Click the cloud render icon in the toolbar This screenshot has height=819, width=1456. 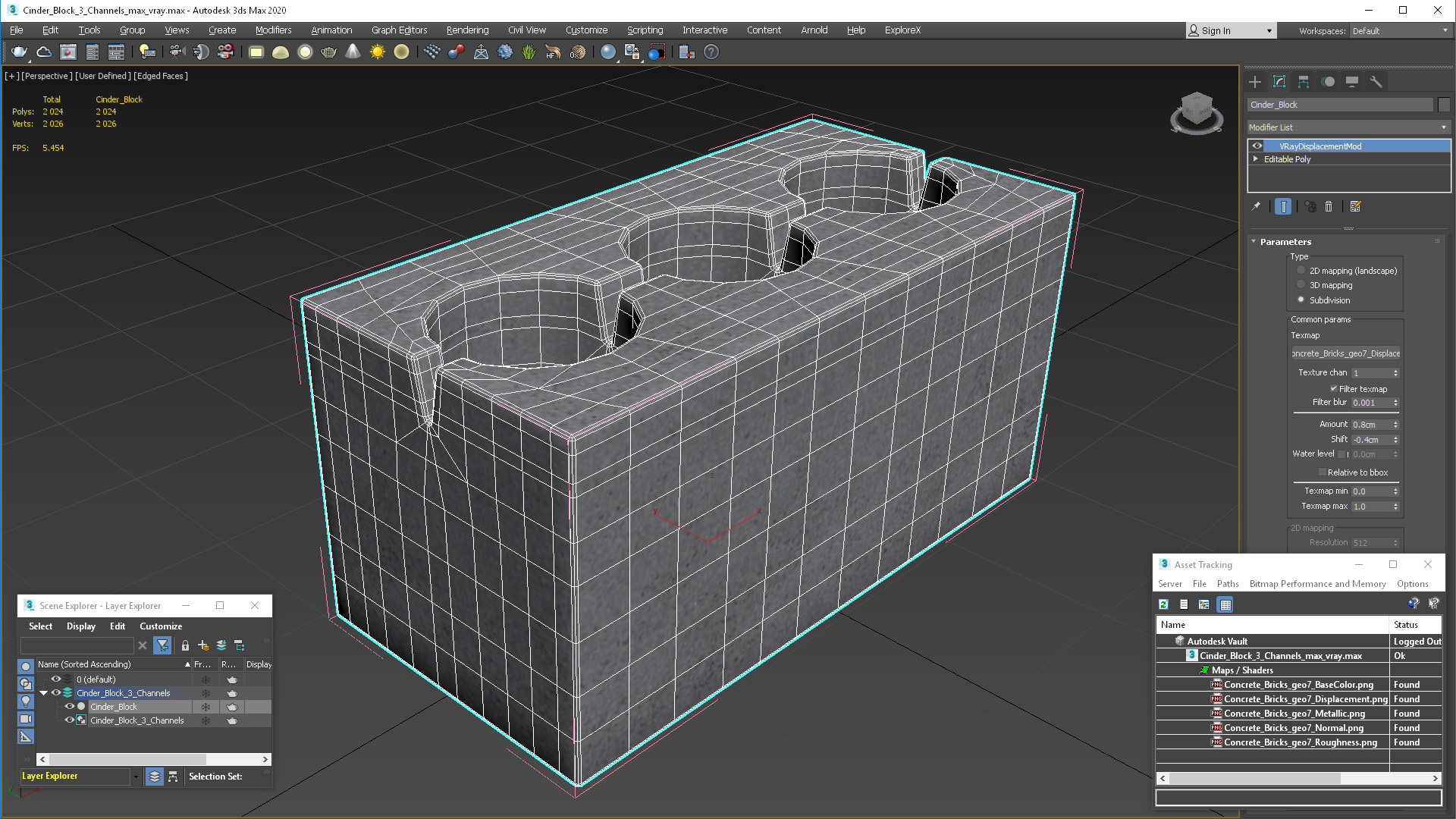[x=44, y=52]
